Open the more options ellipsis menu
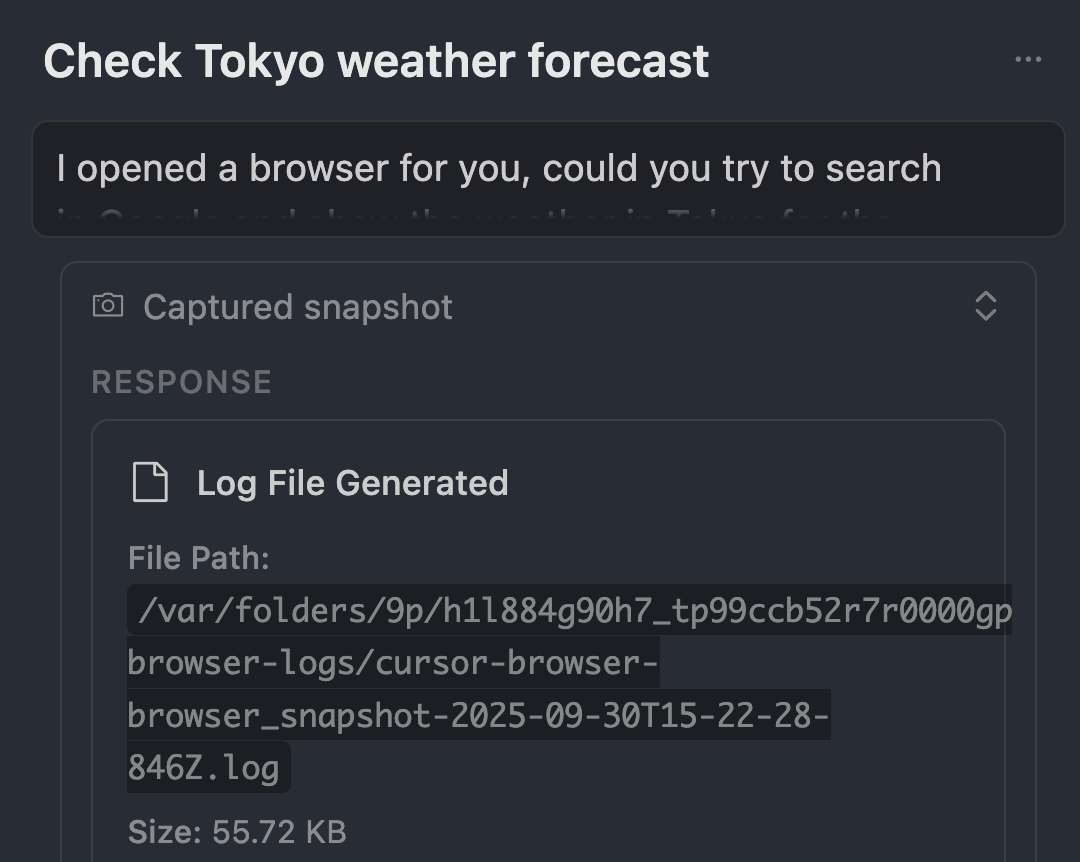 1028,60
